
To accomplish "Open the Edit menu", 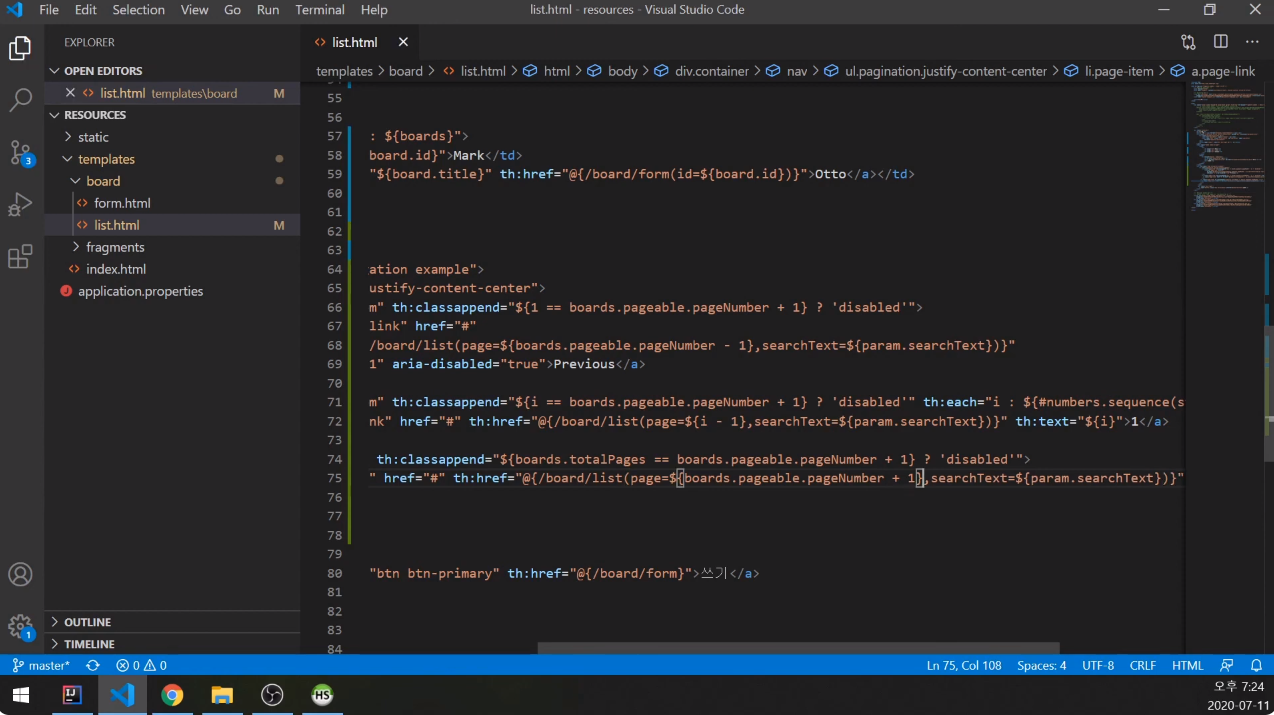I will point(86,10).
